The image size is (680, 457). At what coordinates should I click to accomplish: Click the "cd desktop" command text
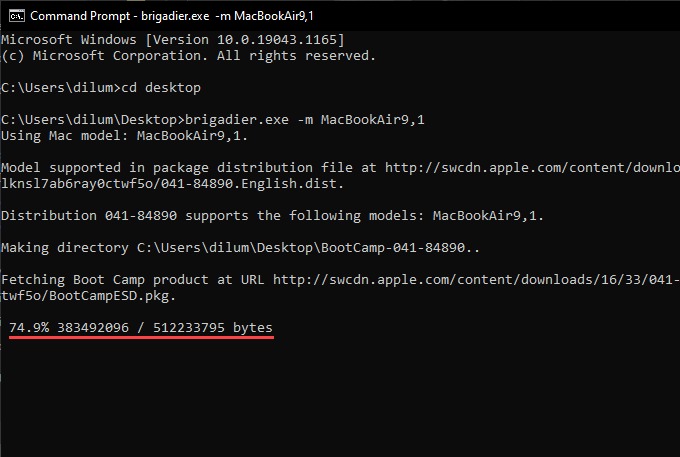(165, 87)
